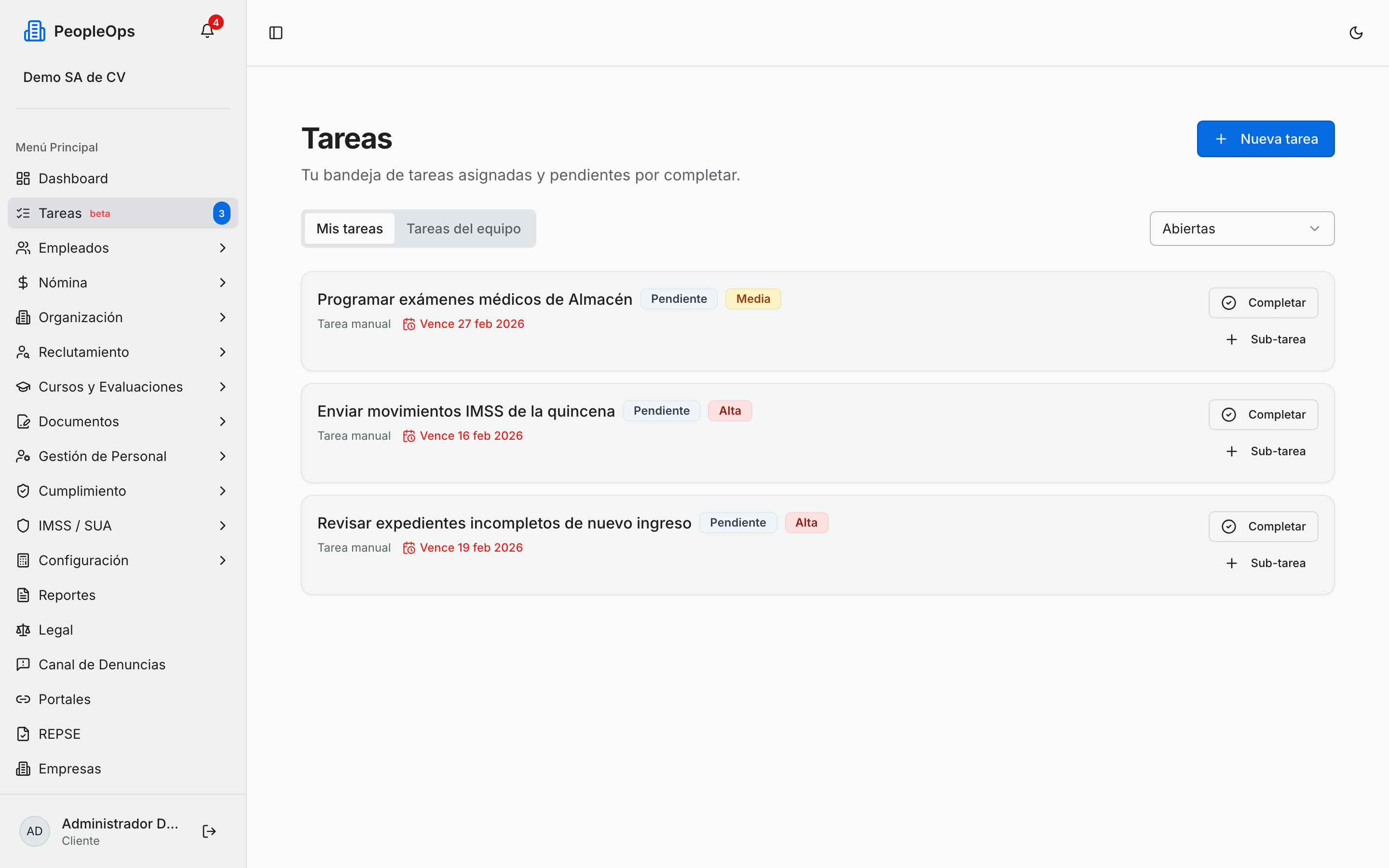Switch to Tareas del equipo tab
The width and height of the screenshot is (1389, 868).
click(464, 229)
